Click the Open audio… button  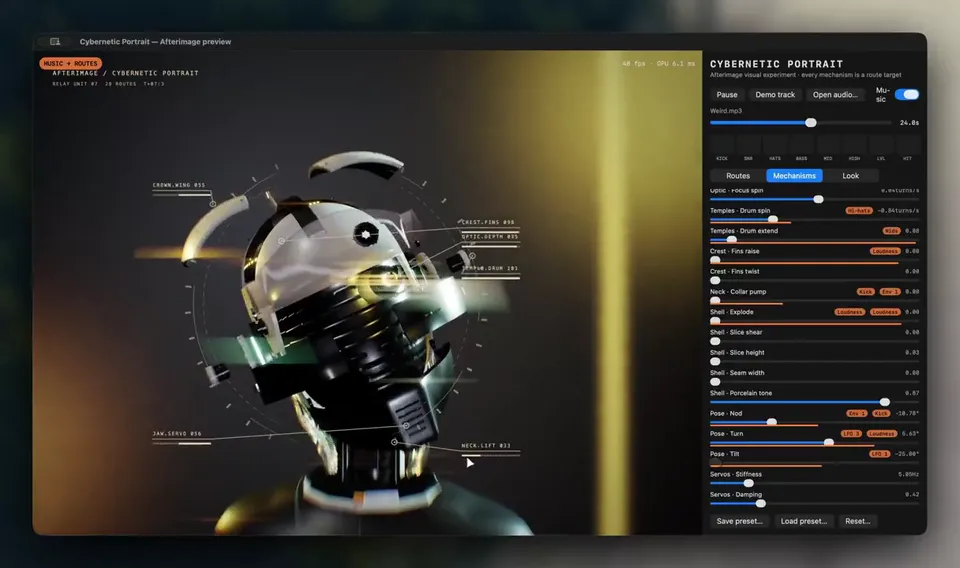click(x=835, y=94)
